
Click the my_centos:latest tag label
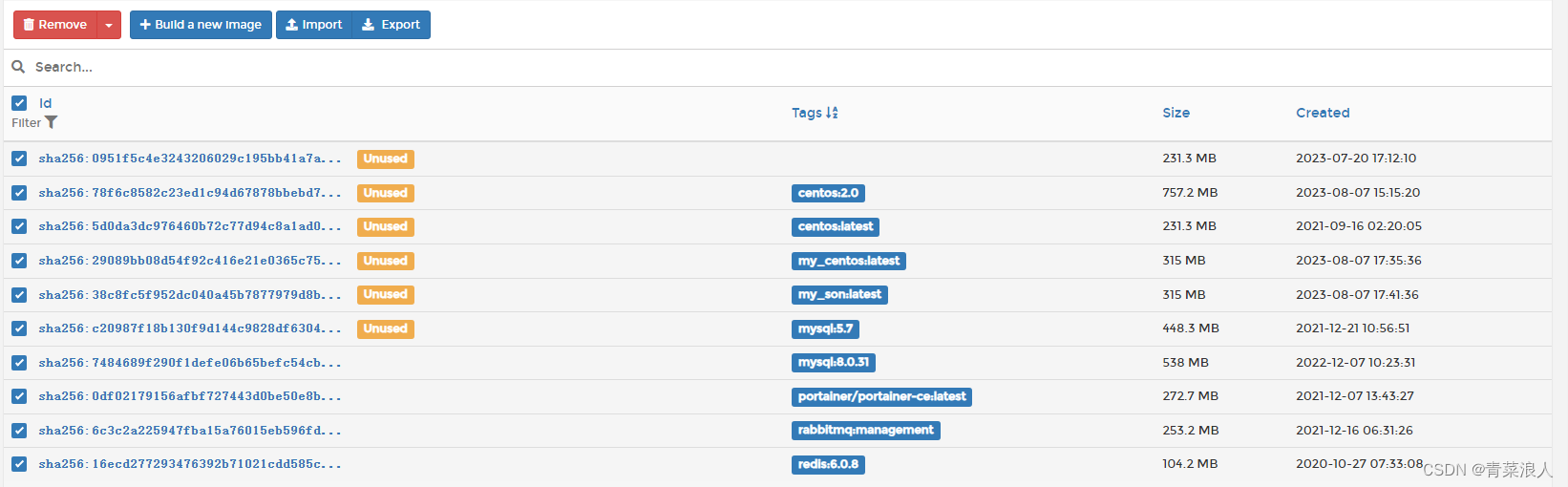pos(849,261)
